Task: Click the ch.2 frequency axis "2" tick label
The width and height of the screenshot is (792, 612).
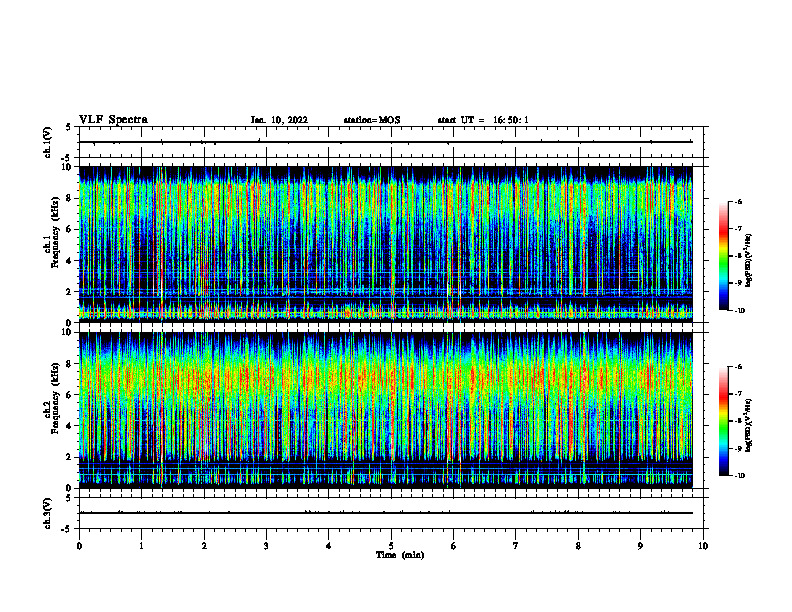Action: coord(69,457)
